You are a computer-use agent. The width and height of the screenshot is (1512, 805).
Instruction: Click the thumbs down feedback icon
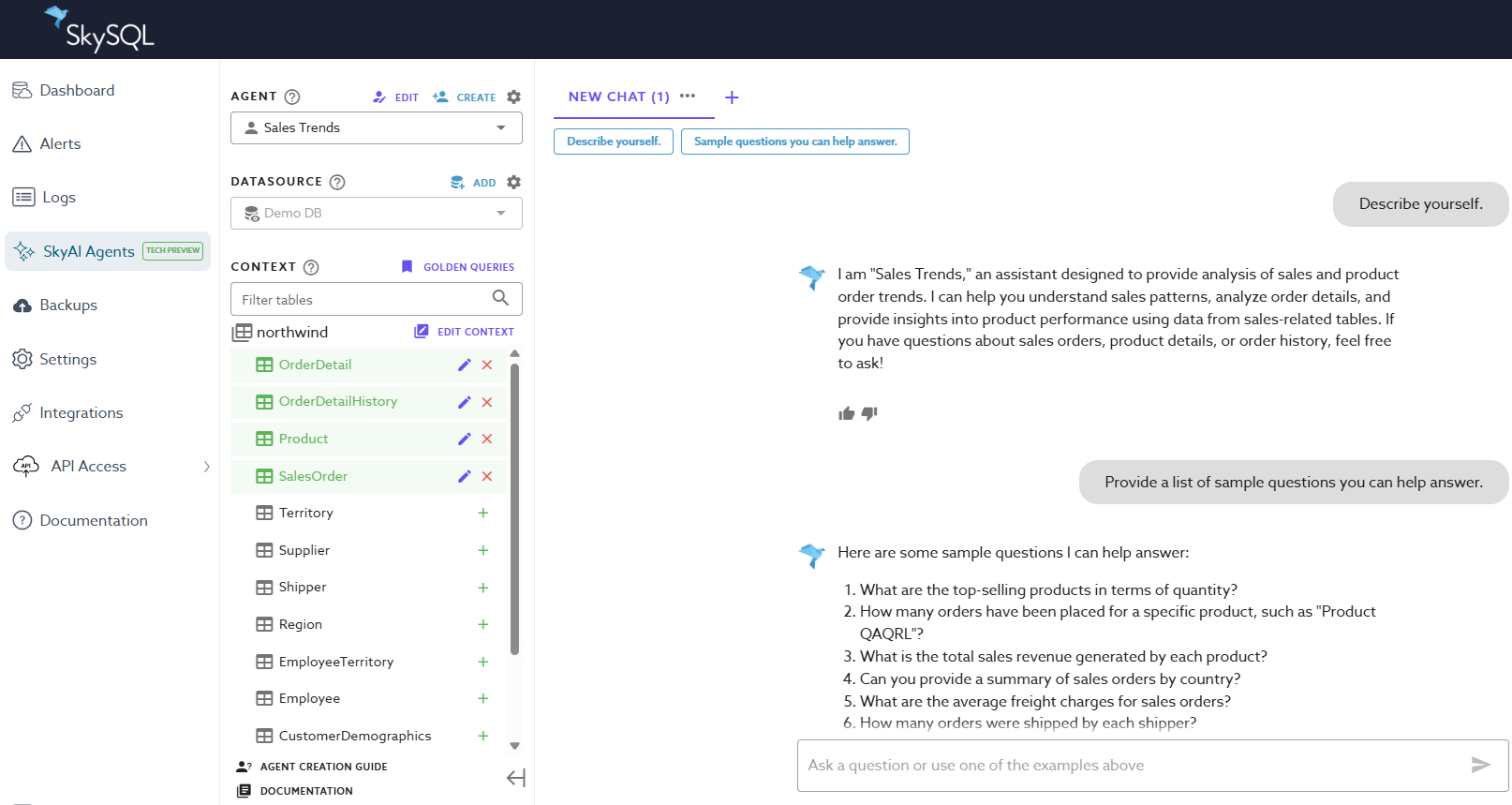pyautogui.click(x=869, y=413)
